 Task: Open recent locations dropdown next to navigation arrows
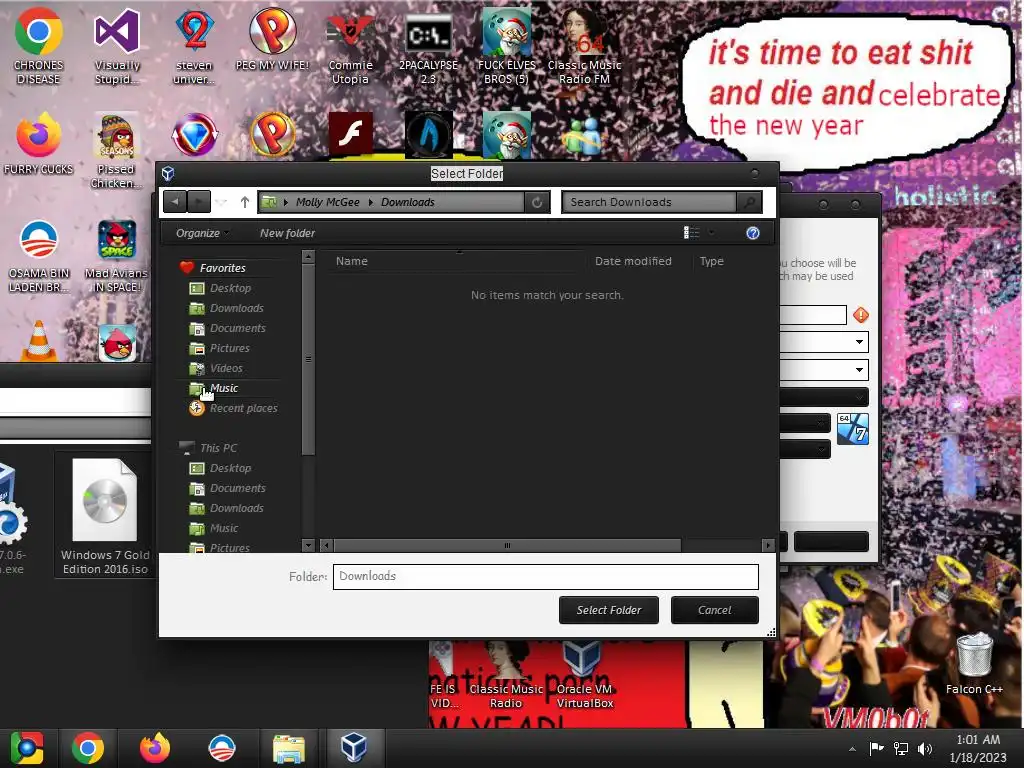click(222, 202)
